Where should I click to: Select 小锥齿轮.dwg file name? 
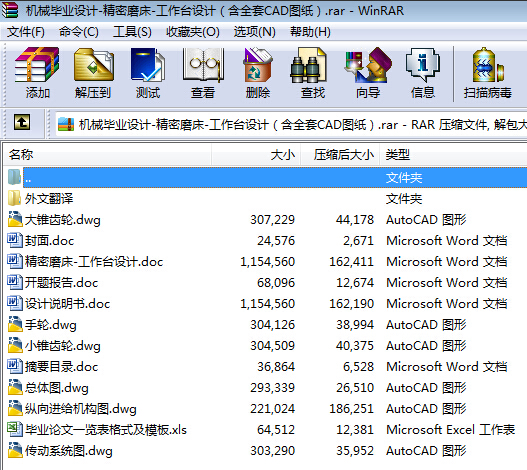click(63, 345)
